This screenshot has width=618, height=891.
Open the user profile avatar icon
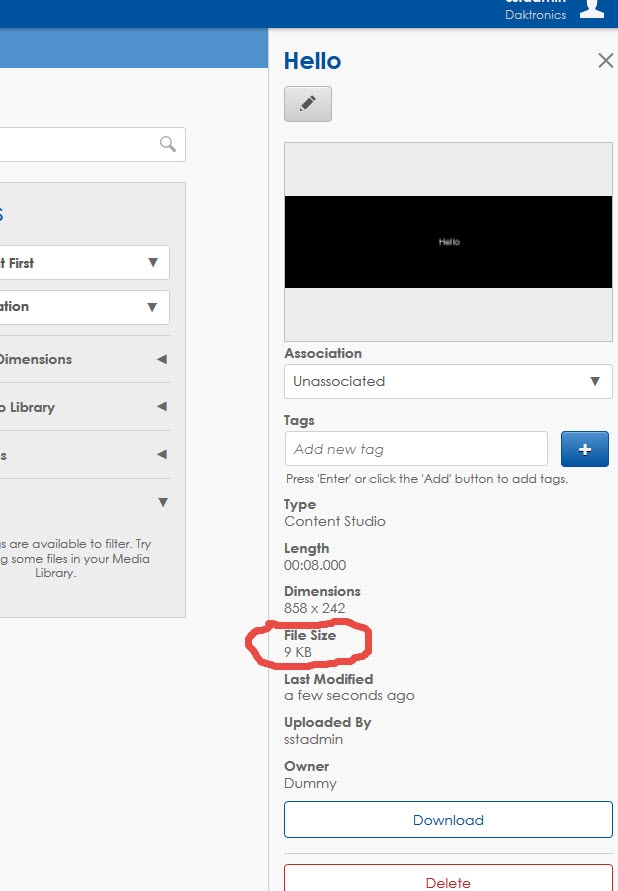(592, 9)
